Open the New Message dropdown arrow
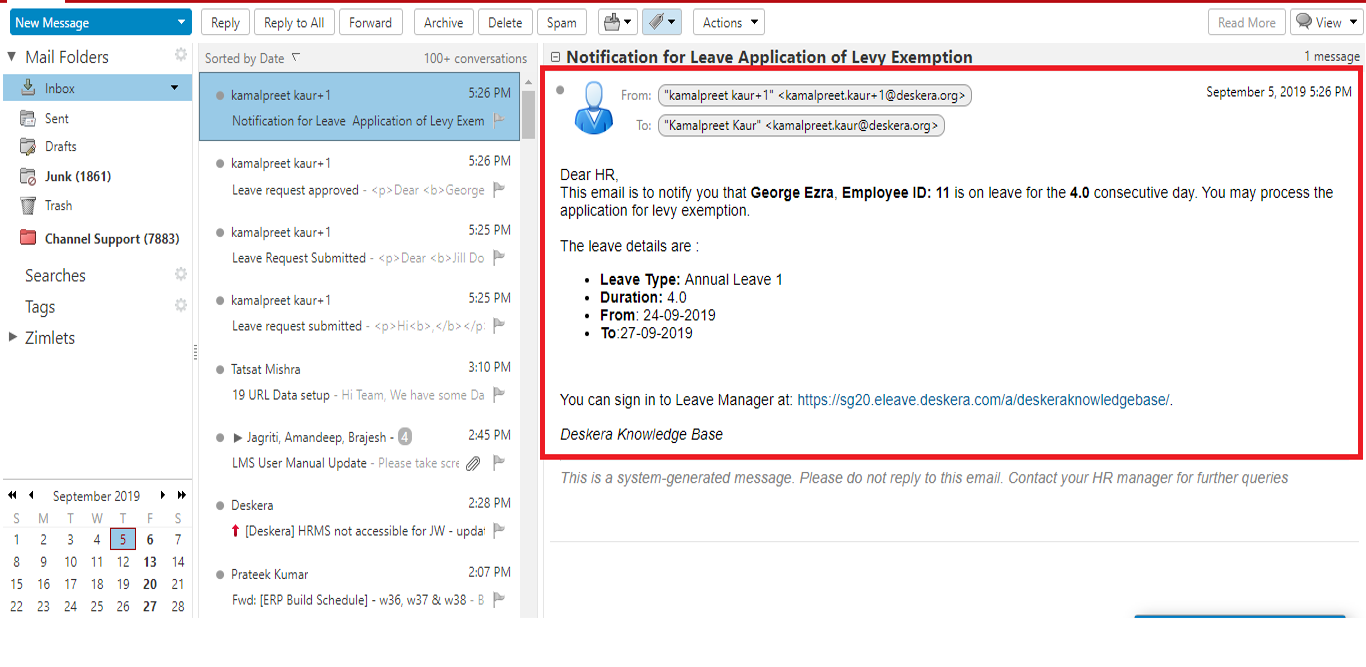Viewport: 1366px width, 667px height. coord(181,22)
